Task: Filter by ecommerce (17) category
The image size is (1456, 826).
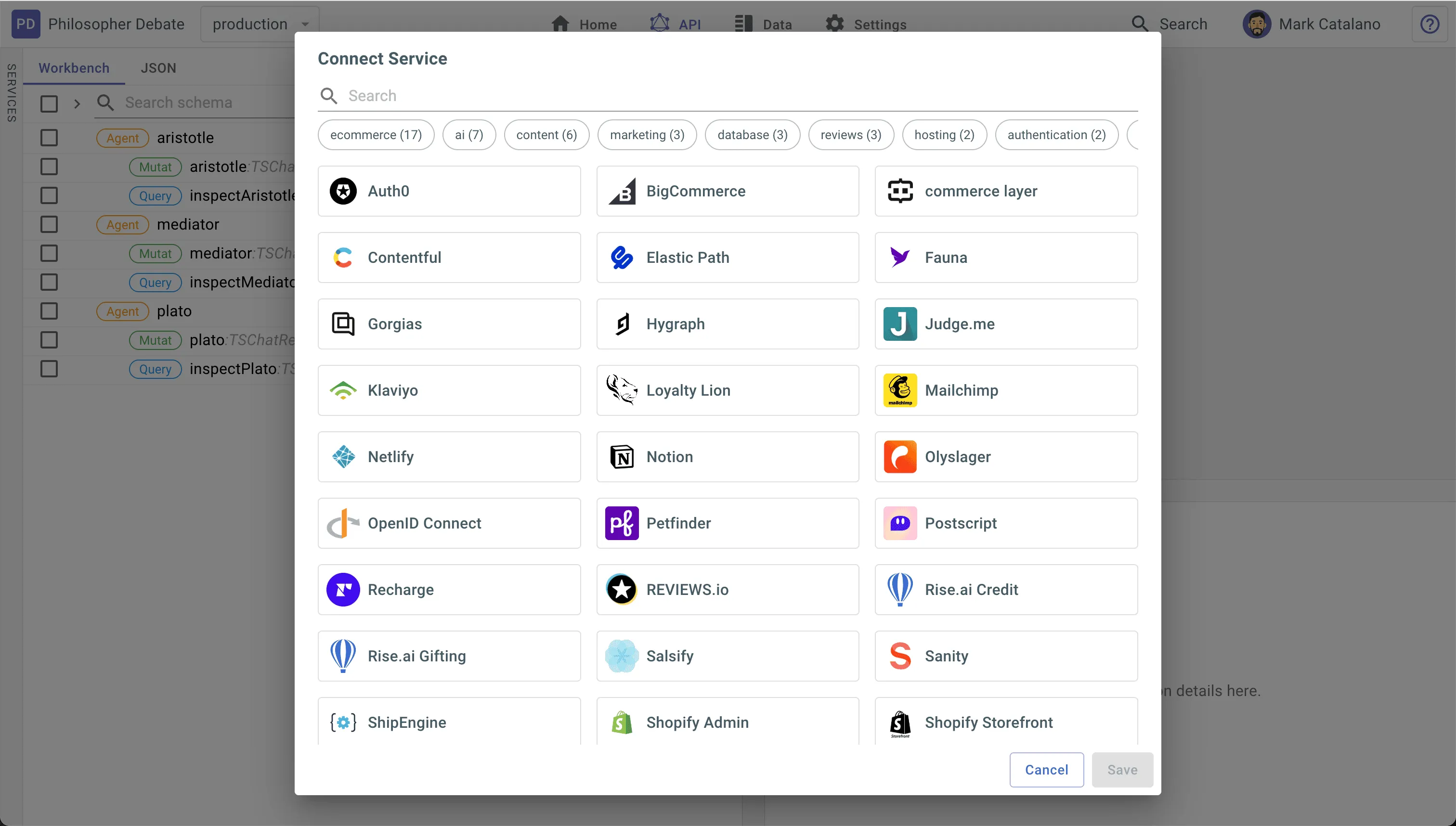Action: click(x=376, y=135)
